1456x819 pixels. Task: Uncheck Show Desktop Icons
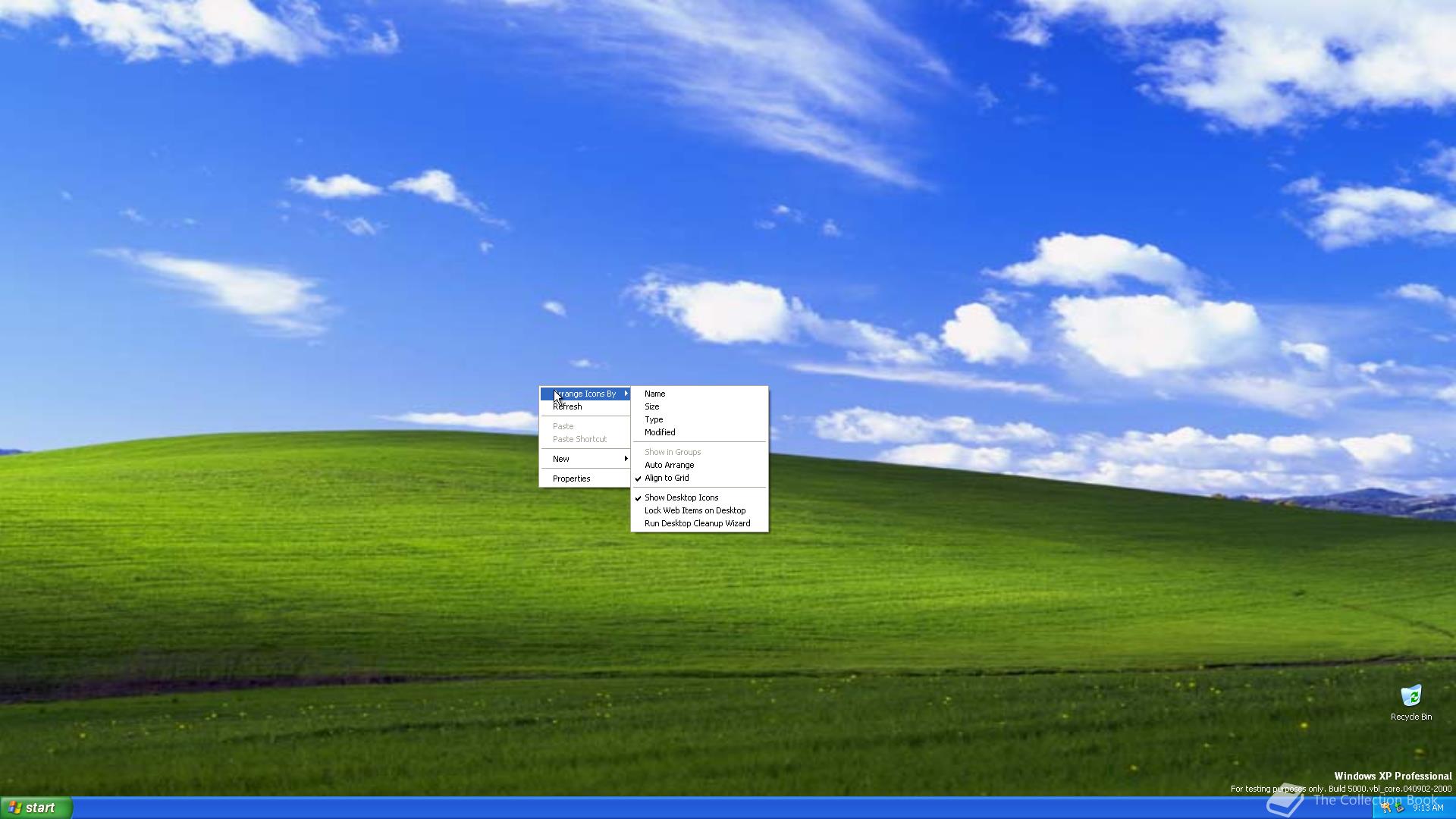681,497
